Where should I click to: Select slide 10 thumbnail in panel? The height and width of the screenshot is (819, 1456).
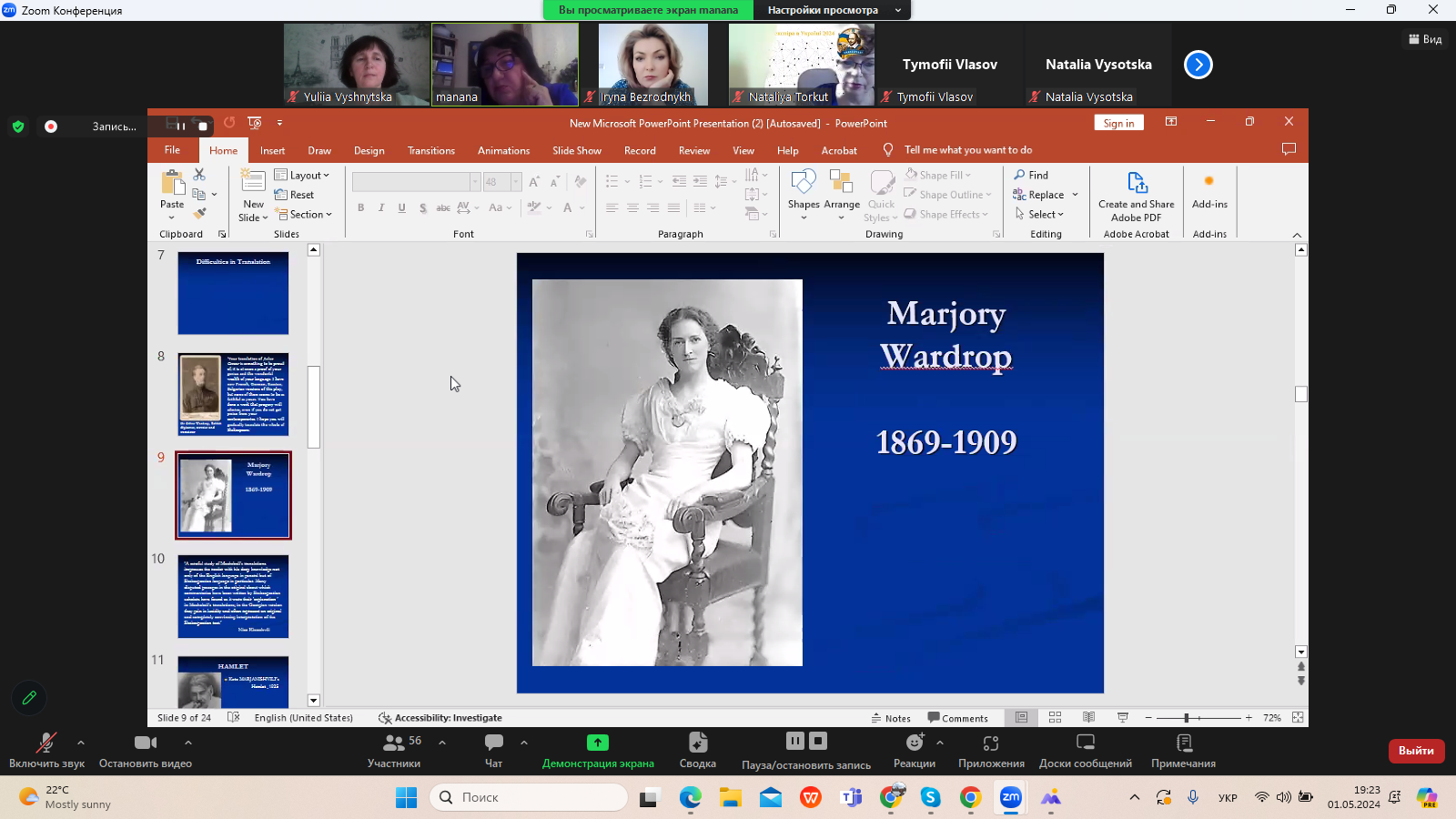[x=233, y=597]
